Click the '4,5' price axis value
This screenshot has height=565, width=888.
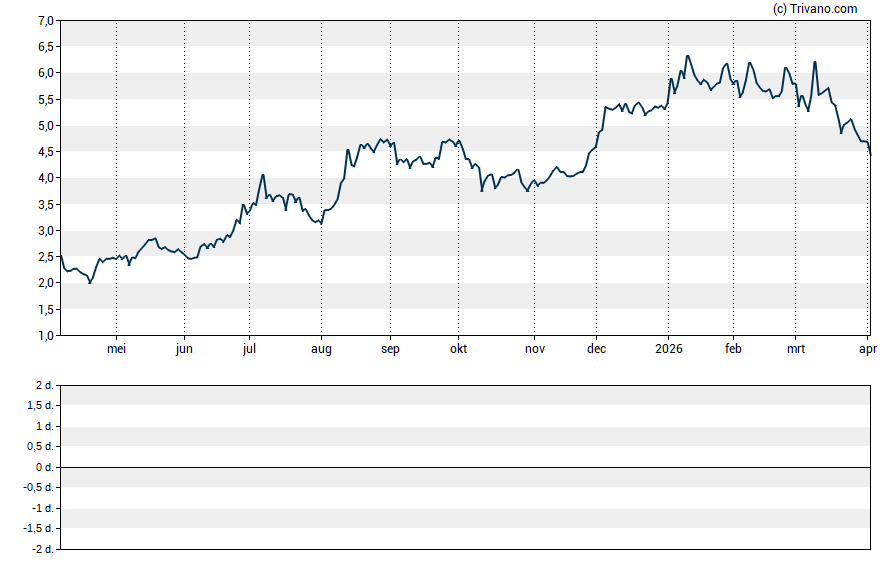pos(46,152)
